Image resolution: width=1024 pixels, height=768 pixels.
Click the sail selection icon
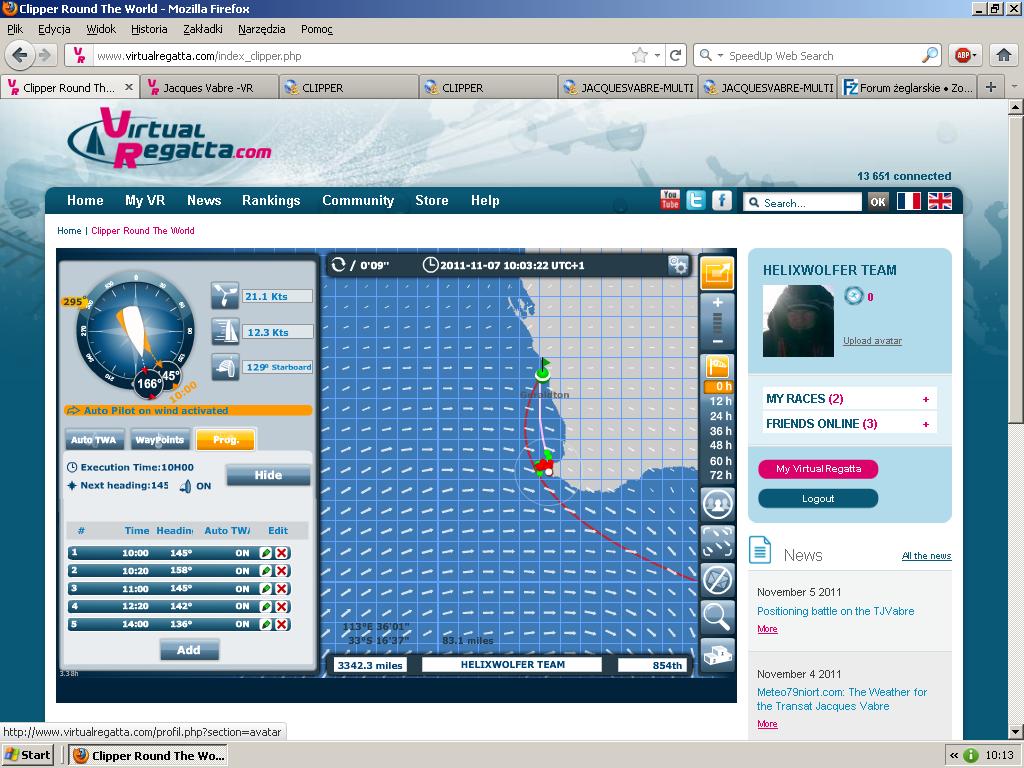pyautogui.click(x=226, y=331)
